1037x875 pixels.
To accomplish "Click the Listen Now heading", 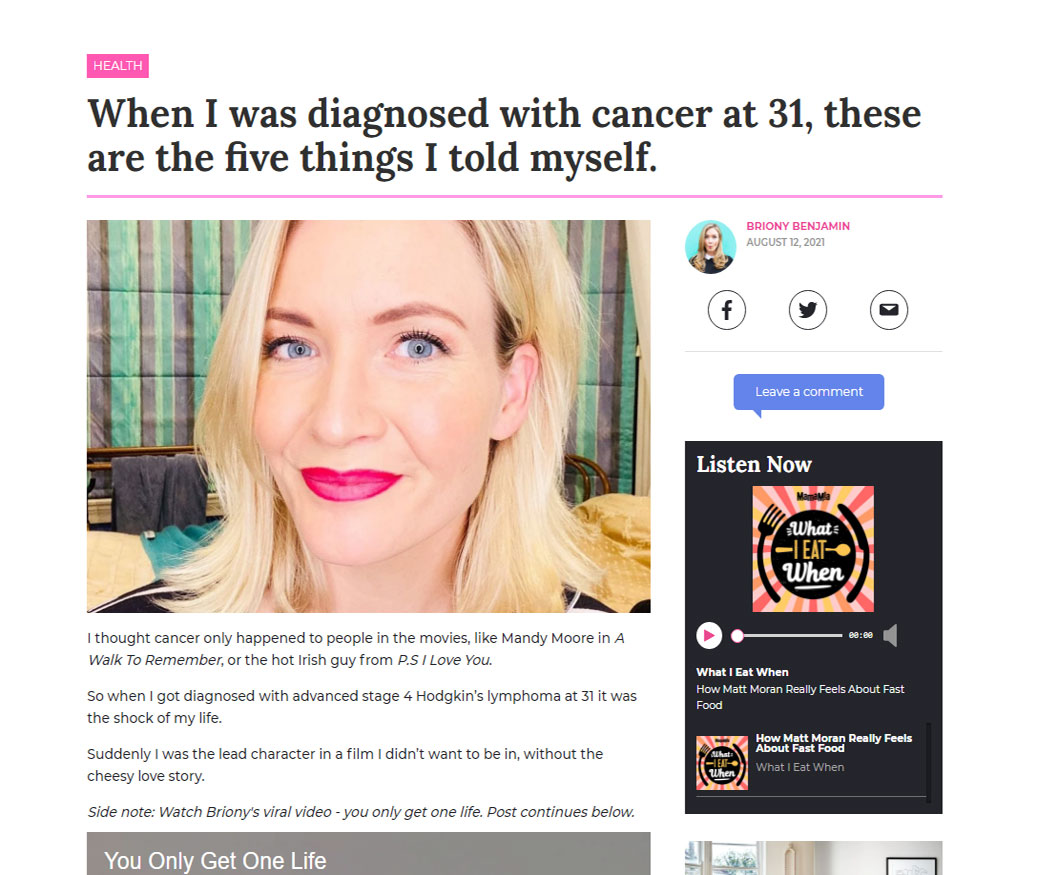I will tap(753, 464).
